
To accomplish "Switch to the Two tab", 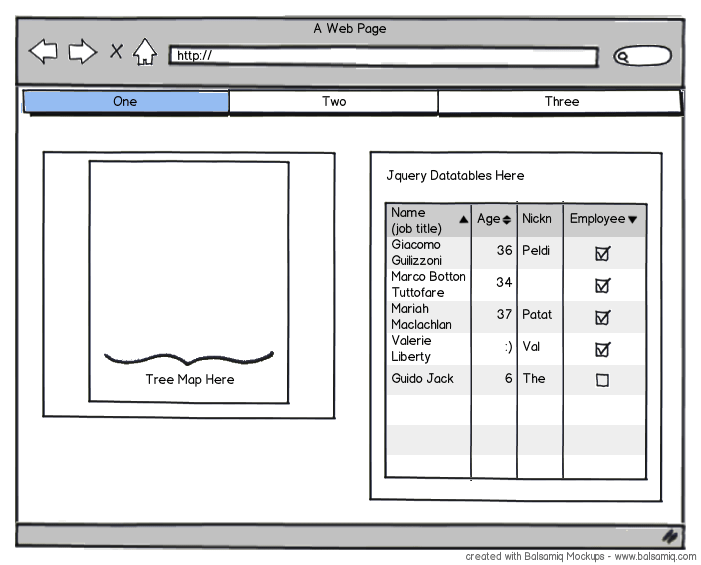I will 334,101.
